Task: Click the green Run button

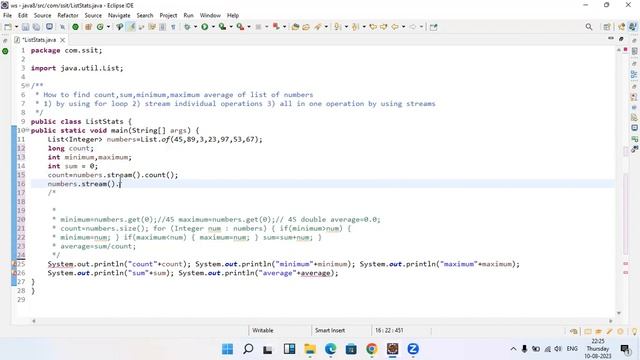Action: 204,27
